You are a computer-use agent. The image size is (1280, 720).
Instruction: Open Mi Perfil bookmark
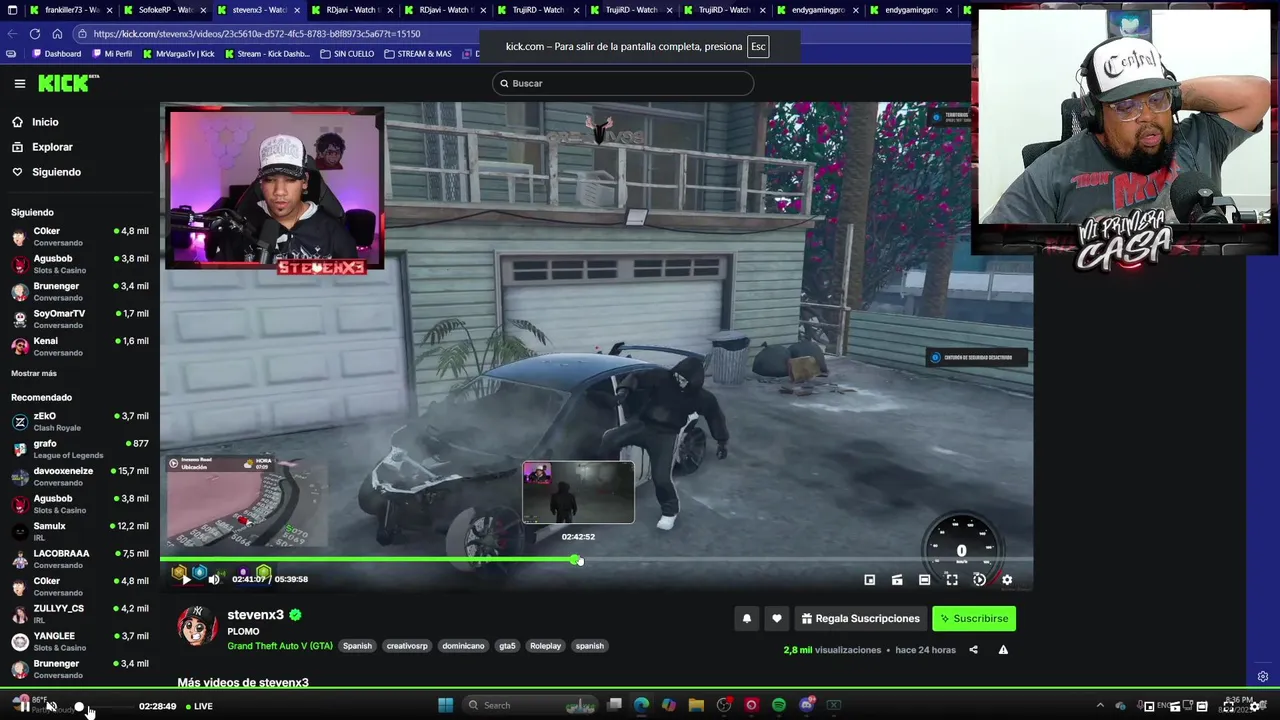point(112,54)
